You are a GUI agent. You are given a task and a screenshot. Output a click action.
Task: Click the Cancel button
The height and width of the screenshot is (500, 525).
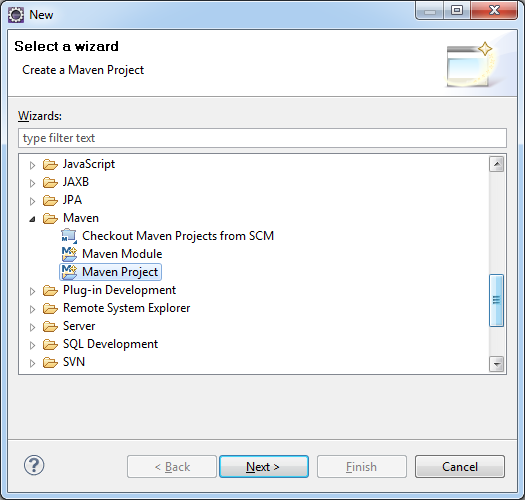coord(460,467)
